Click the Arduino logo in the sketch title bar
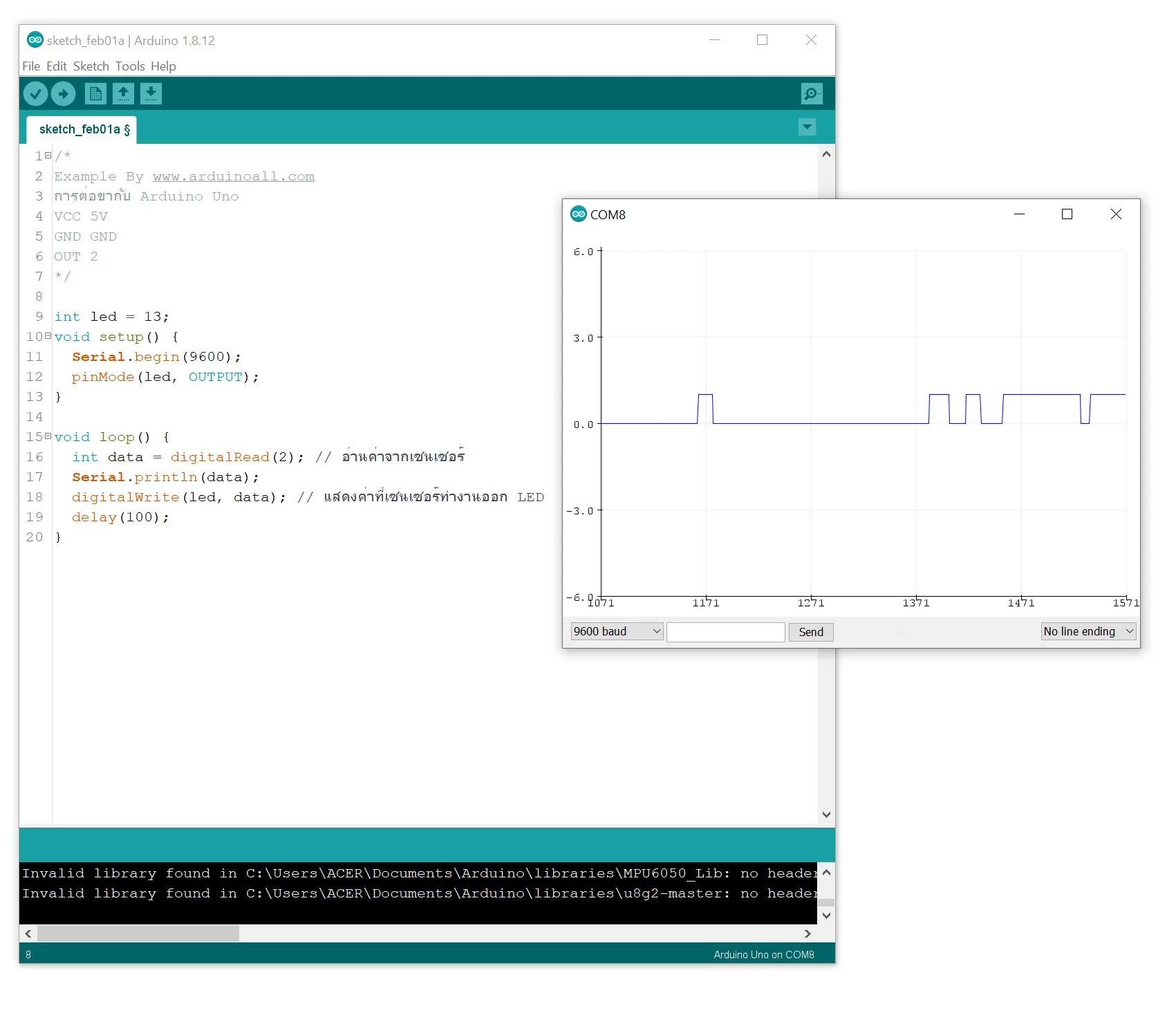Viewport: 1176px width, 1015px height. coord(35,40)
